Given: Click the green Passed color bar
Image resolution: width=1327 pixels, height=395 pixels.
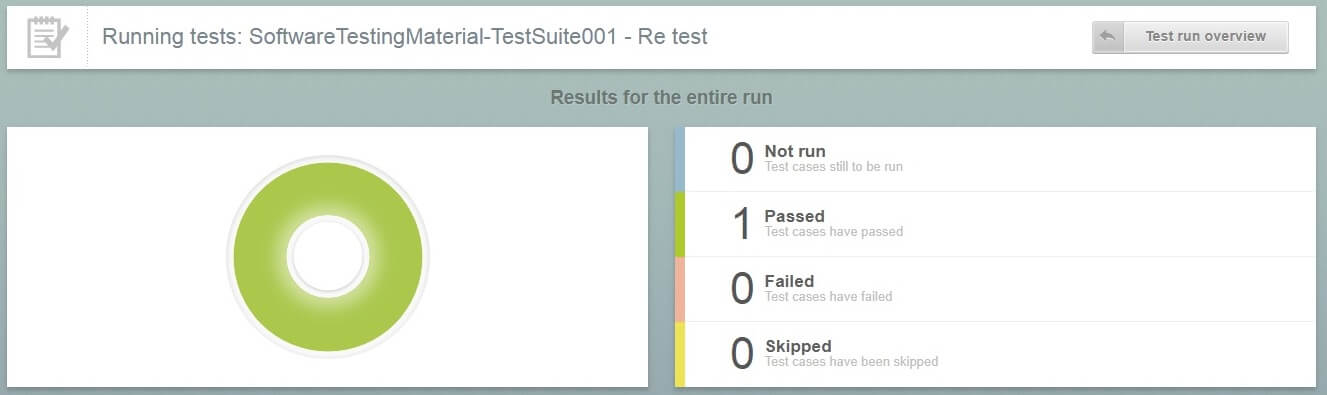Looking at the screenshot, I should [680, 224].
